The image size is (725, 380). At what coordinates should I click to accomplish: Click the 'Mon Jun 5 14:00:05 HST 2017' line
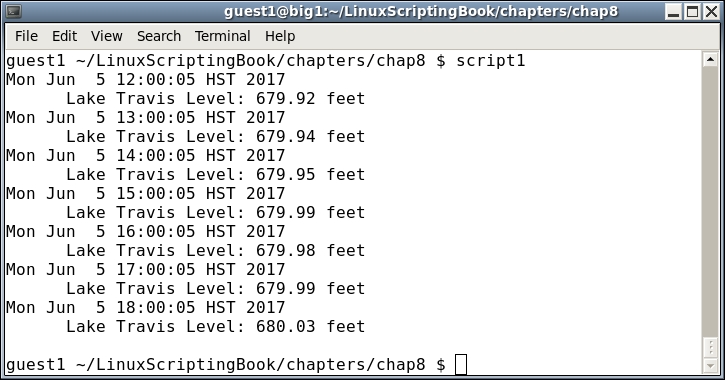146,155
